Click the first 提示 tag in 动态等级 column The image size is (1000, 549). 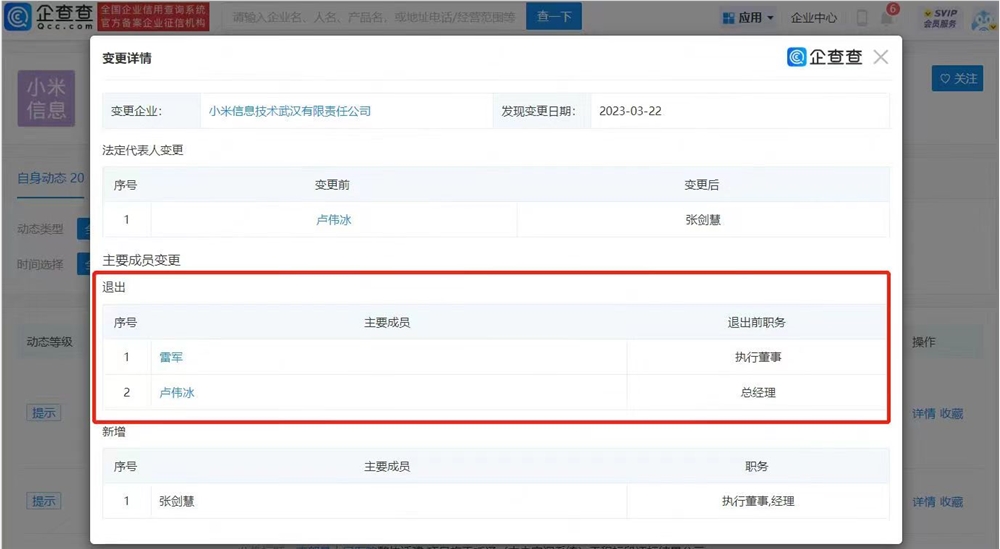pos(44,413)
